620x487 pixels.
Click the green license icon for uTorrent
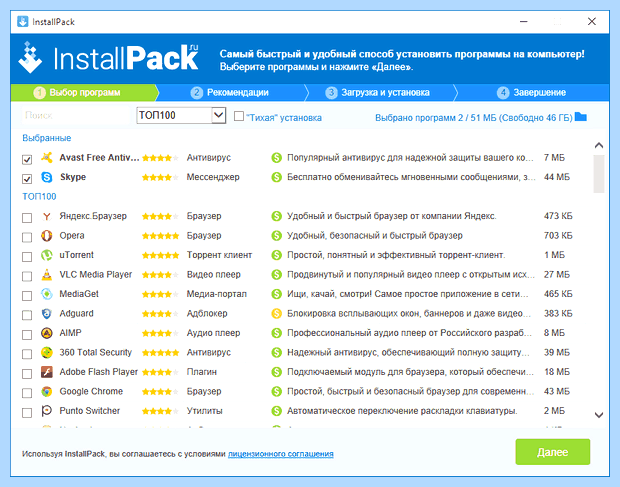tap(276, 255)
